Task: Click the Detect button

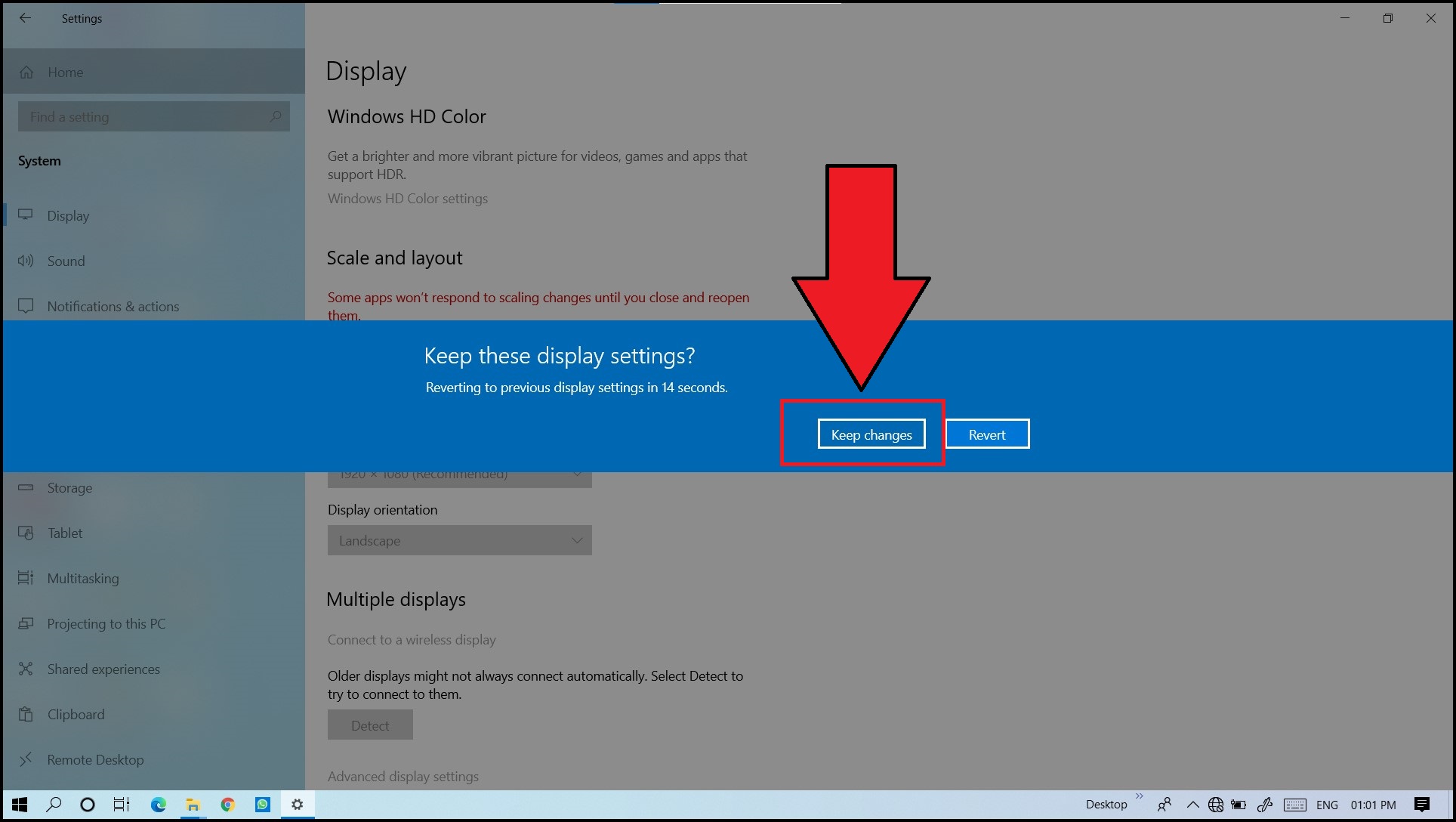Action: point(370,726)
